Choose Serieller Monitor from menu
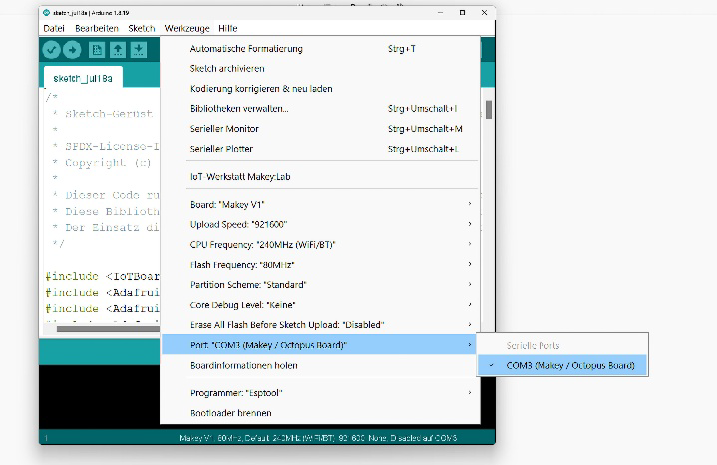Viewport: 717px width, 465px height. pyautogui.click(x=224, y=129)
